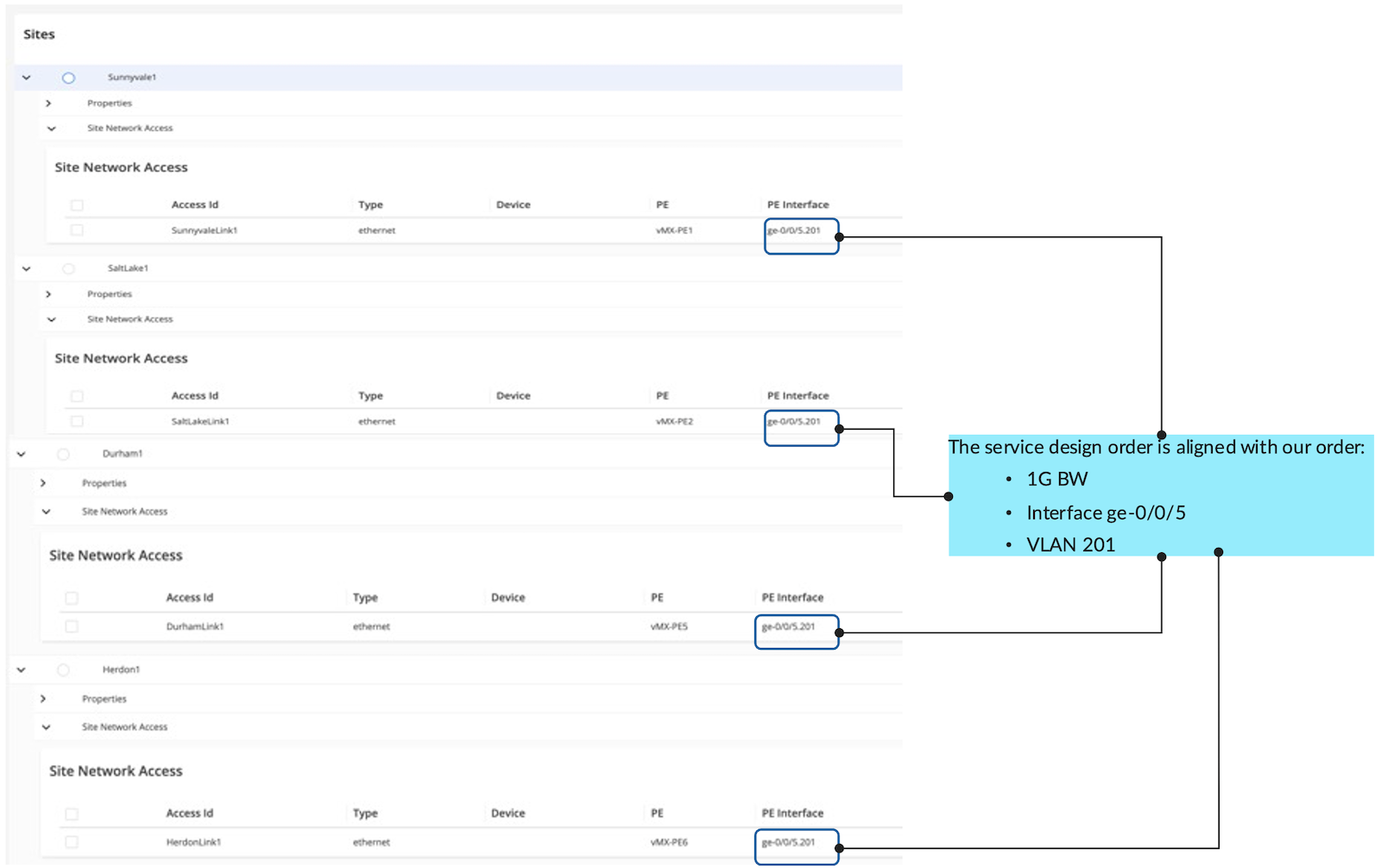Collapse Site Network Access under Durham1
The height and width of the screenshot is (868, 1381).
click(x=47, y=512)
